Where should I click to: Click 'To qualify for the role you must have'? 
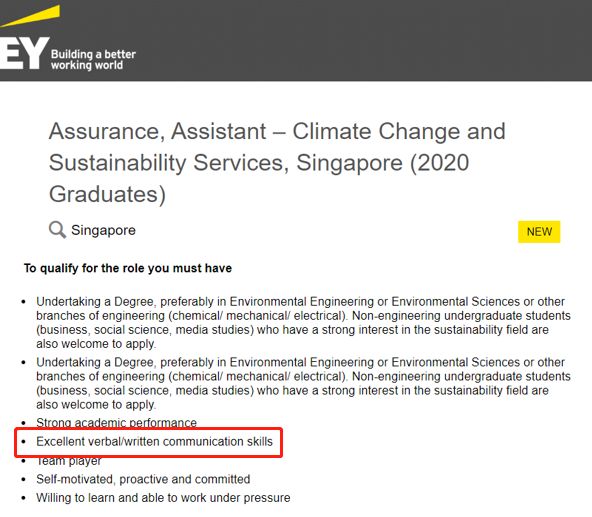pos(128,268)
